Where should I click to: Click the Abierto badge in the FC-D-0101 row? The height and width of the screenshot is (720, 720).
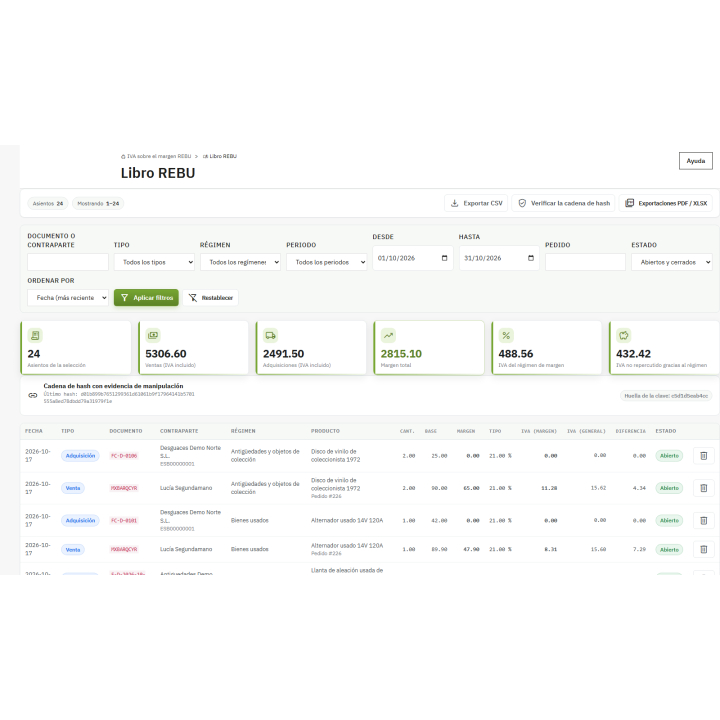click(669, 521)
